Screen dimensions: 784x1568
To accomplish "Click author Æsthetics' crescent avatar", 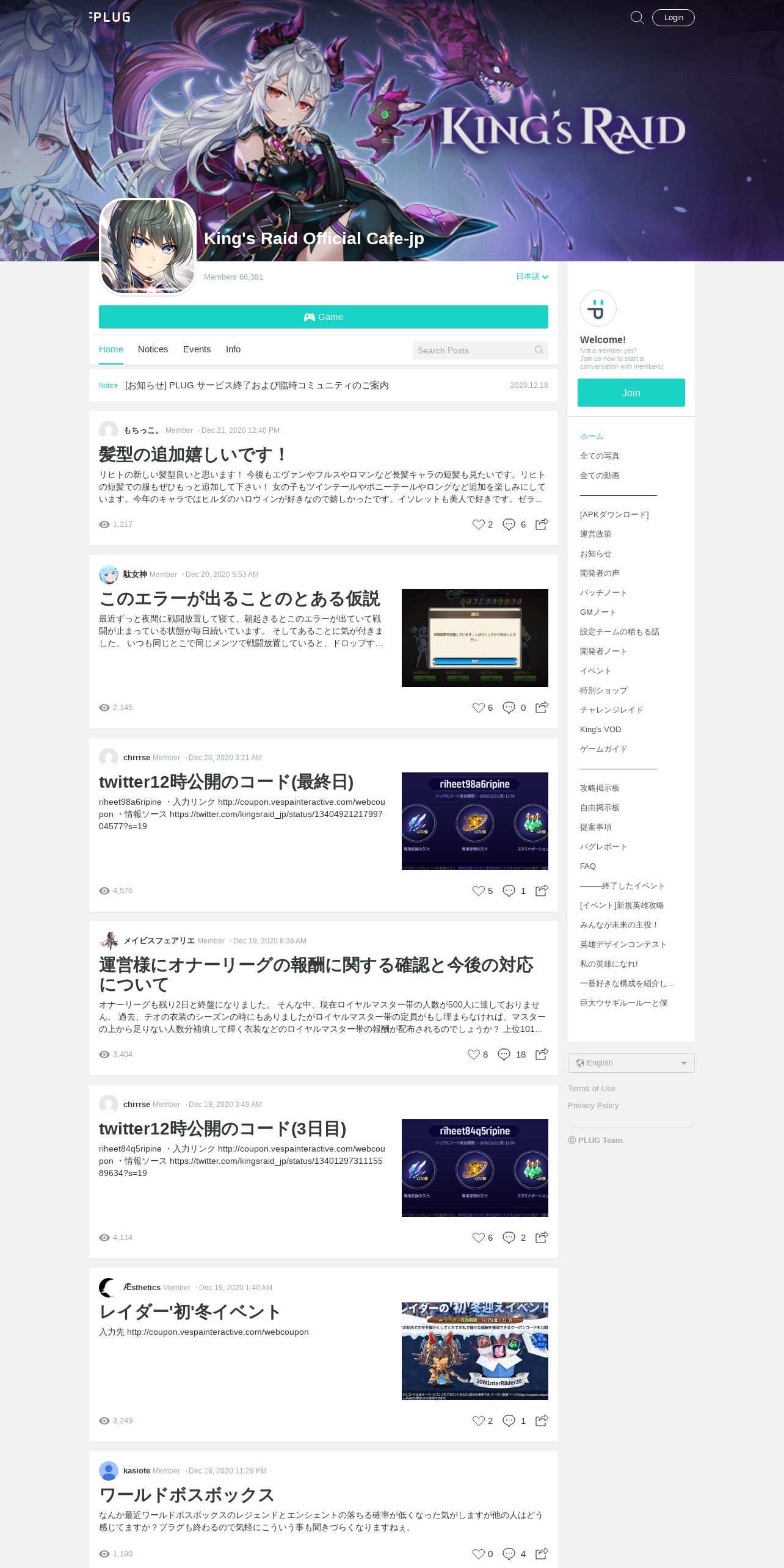I will pos(109,1288).
